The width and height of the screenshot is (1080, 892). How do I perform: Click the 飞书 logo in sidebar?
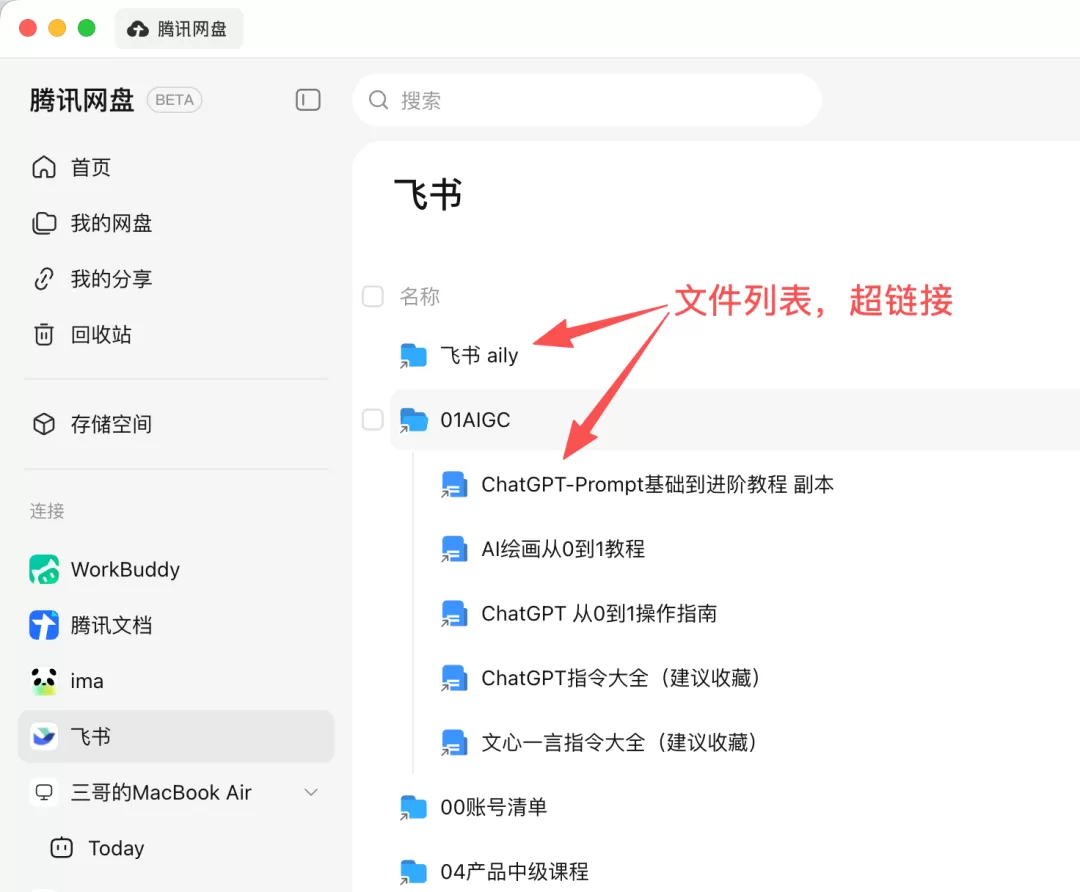pos(44,736)
